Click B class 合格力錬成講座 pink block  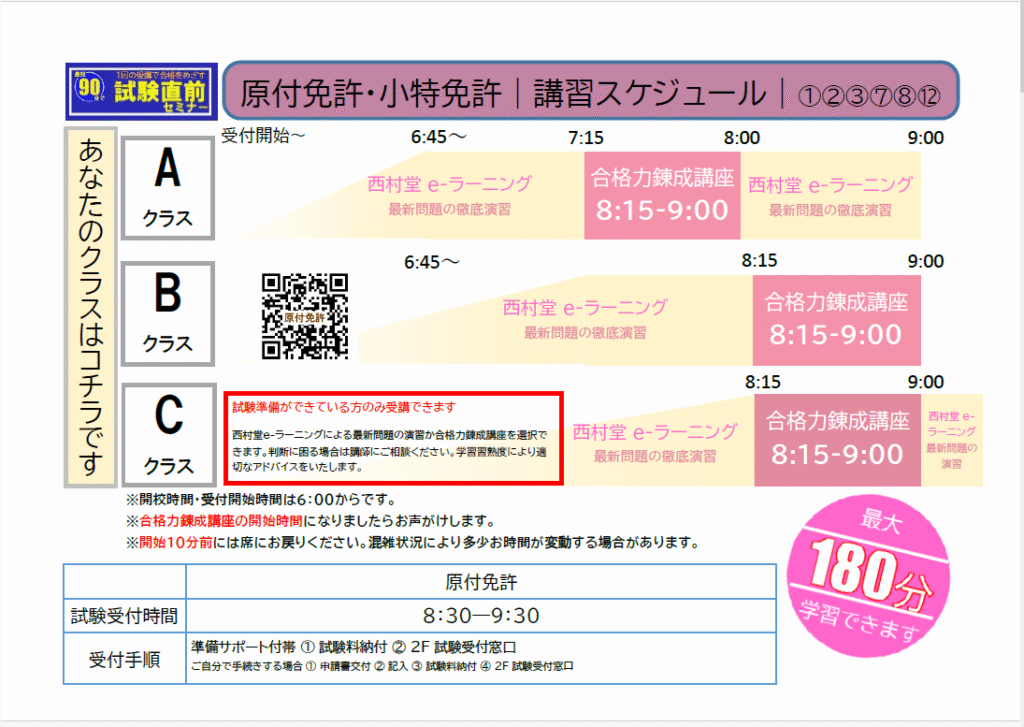(835, 318)
